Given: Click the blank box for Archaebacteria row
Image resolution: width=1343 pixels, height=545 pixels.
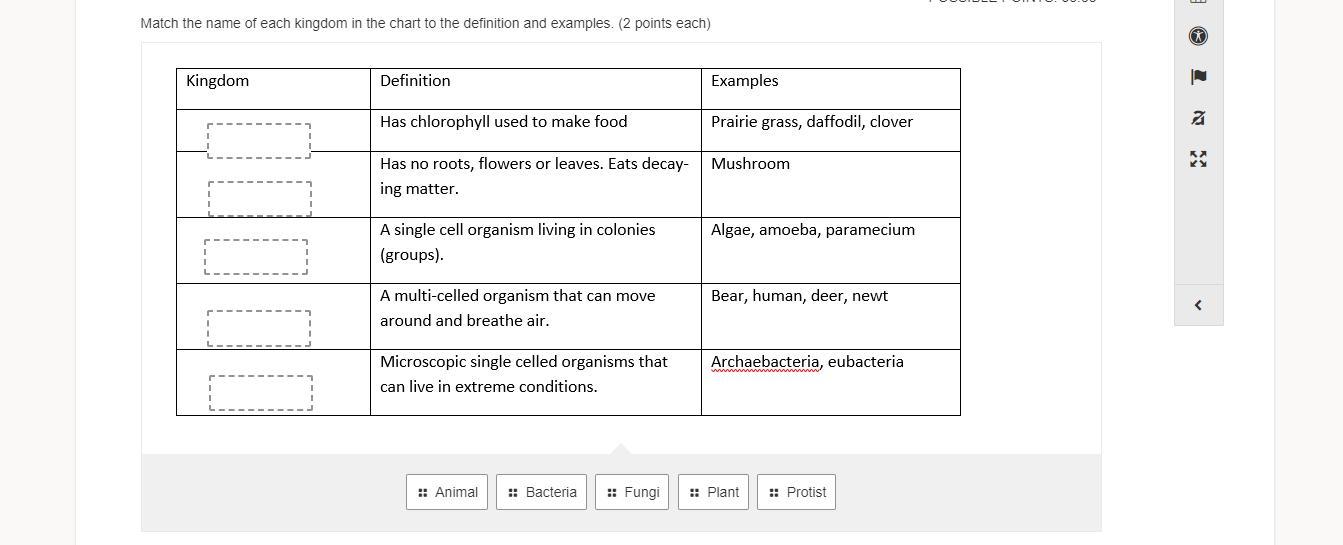Looking at the screenshot, I should click(x=261, y=392).
